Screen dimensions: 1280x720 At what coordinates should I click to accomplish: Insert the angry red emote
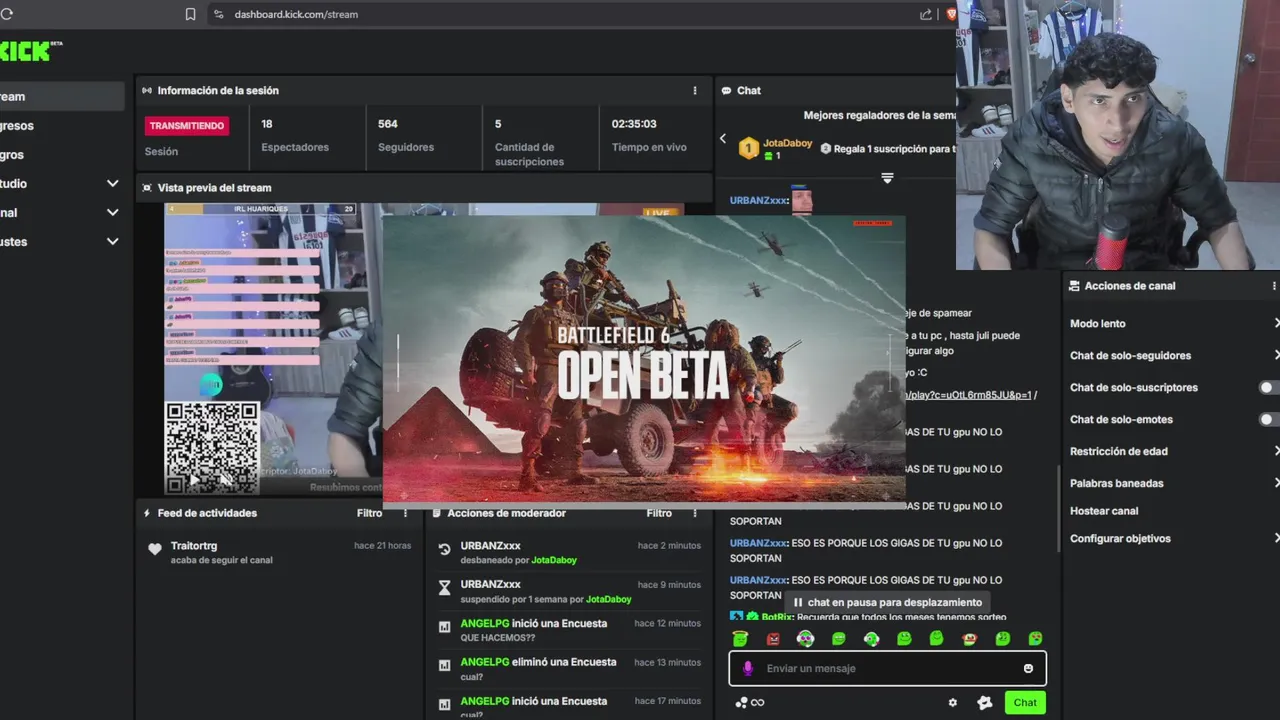[772, 638]
